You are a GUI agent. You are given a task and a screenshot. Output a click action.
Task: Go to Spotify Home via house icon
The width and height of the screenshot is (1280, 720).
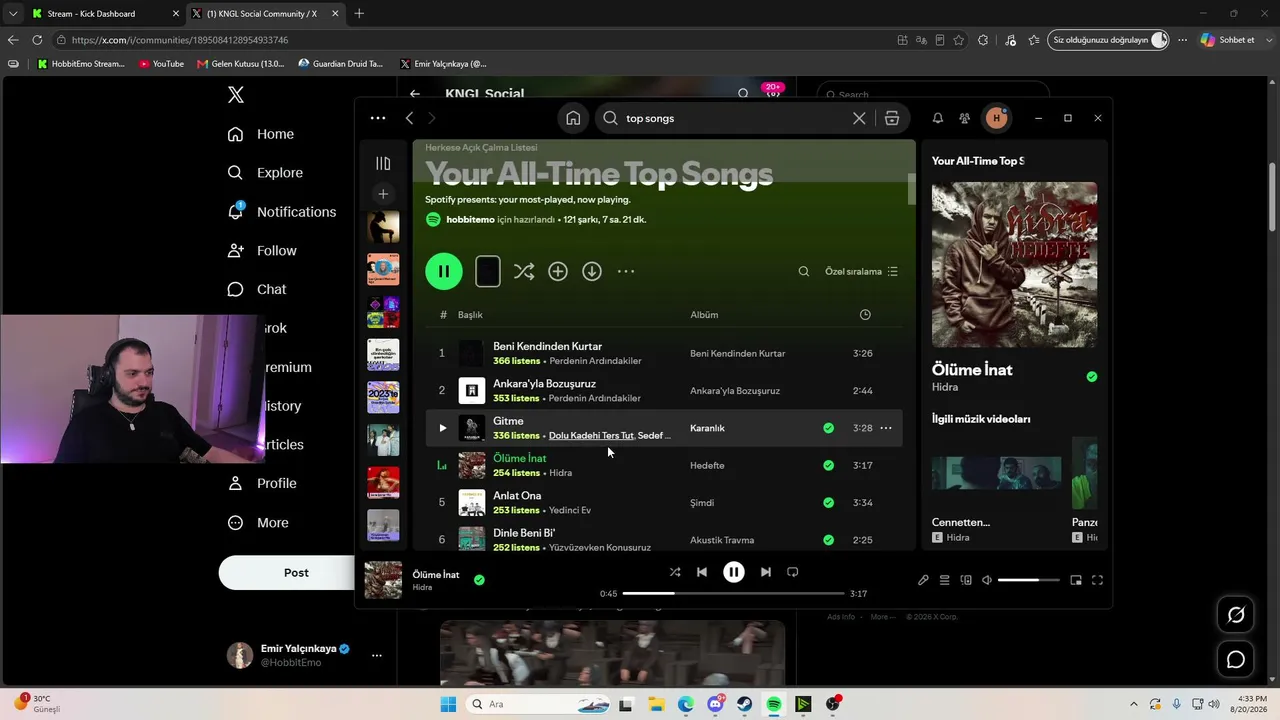point(573,118)
